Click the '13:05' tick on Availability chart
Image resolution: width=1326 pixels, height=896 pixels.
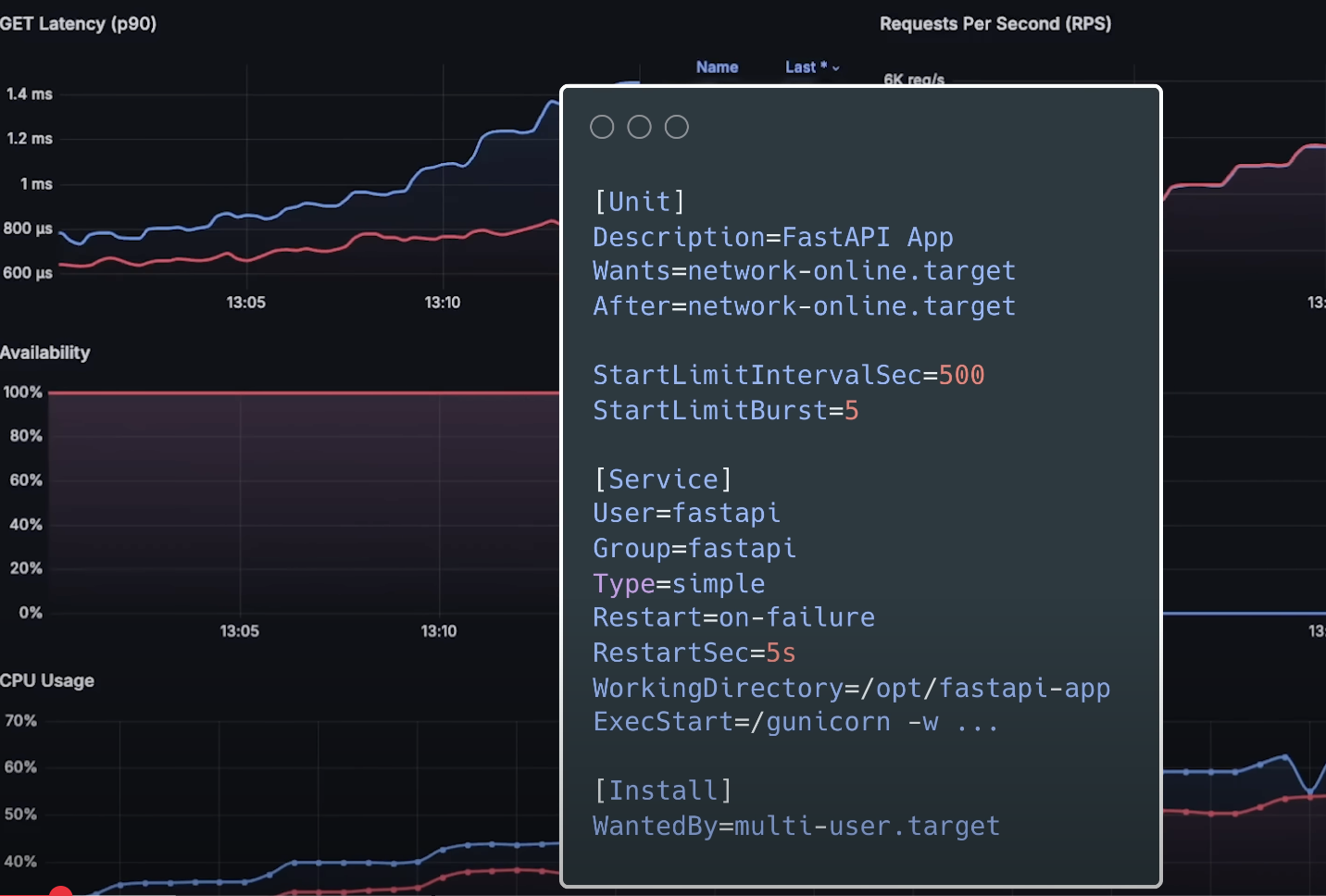click(x=239, y=631)
